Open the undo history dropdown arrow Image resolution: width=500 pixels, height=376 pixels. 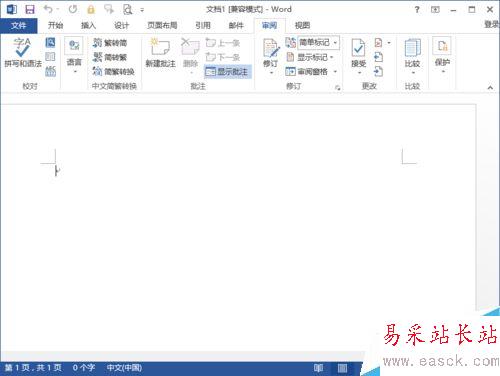[x=57, y=9]
